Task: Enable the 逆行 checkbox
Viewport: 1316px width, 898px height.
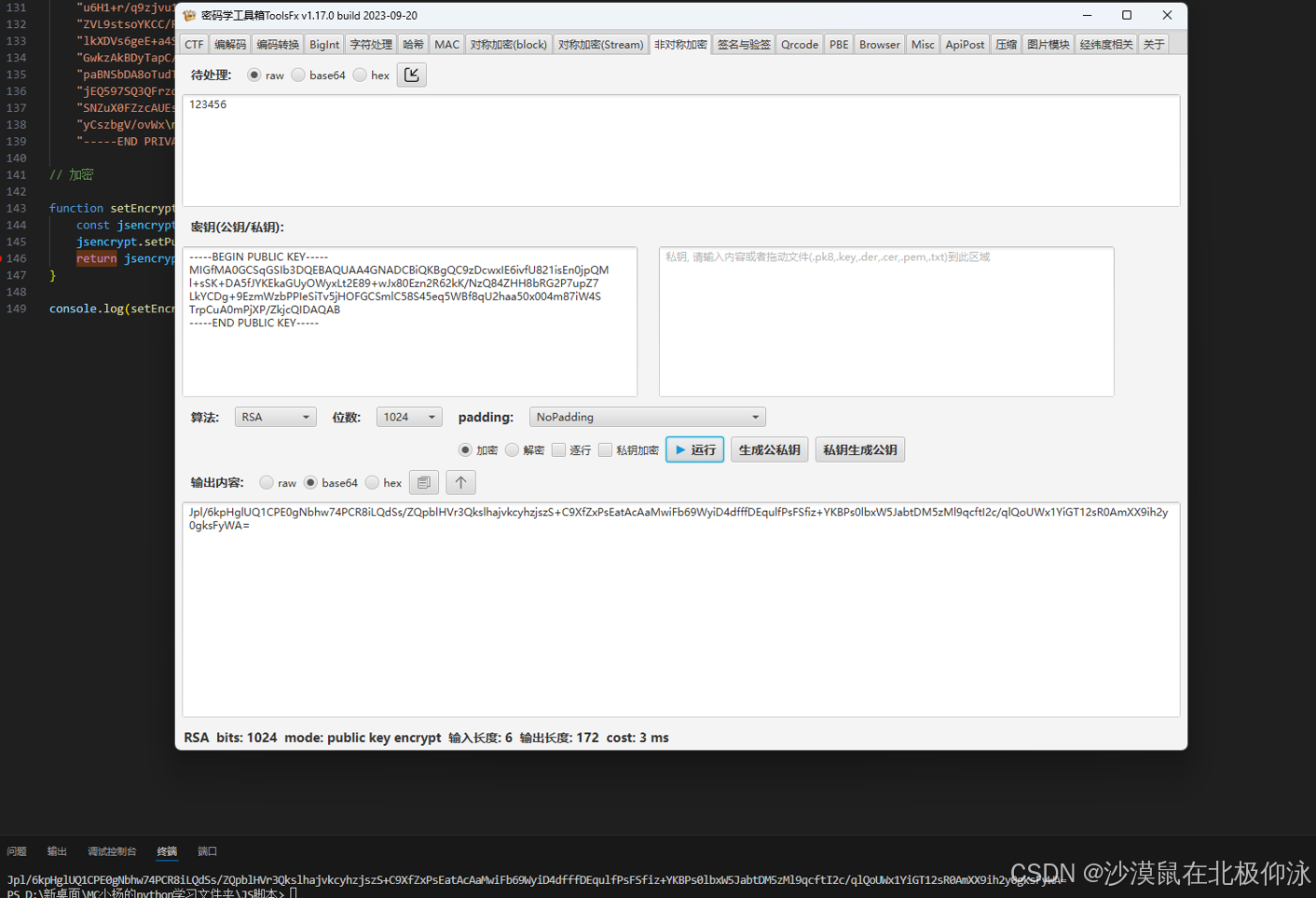Action: (558, 449)
